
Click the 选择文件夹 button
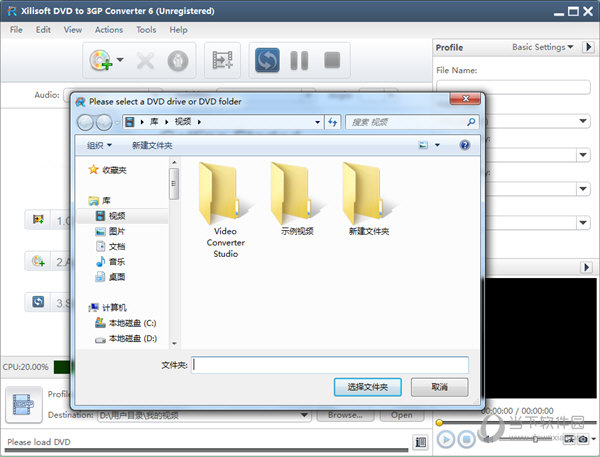coord(367,387)
